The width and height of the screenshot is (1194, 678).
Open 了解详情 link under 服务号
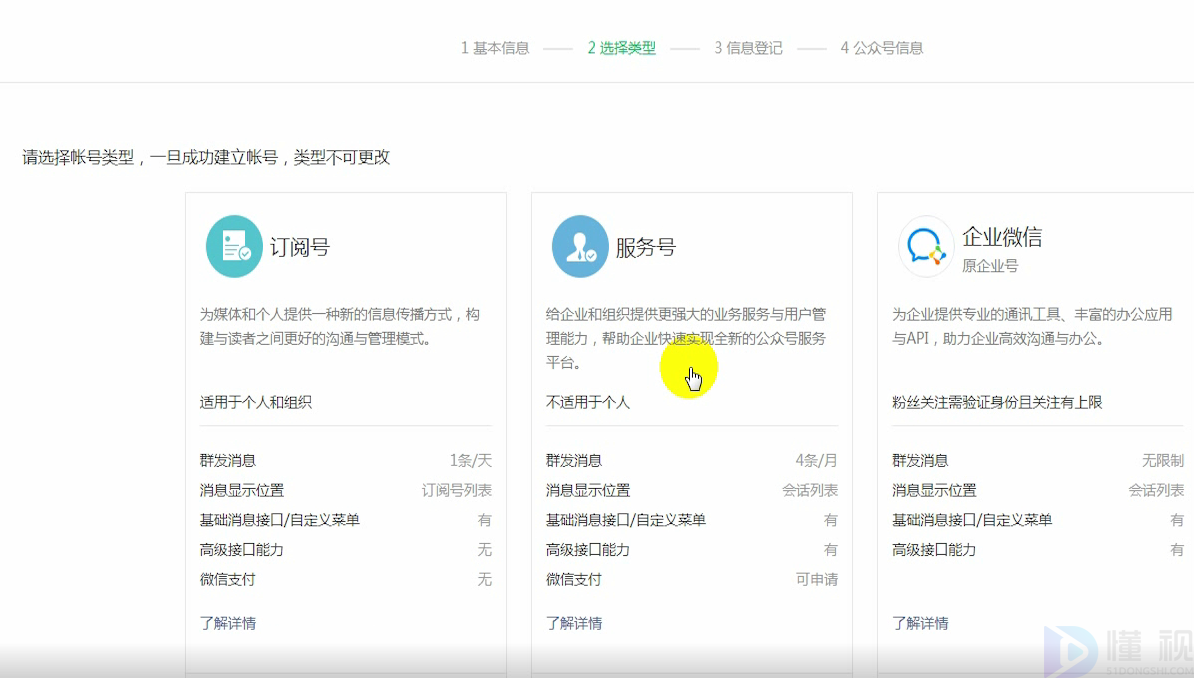click(x=574, y=623)
